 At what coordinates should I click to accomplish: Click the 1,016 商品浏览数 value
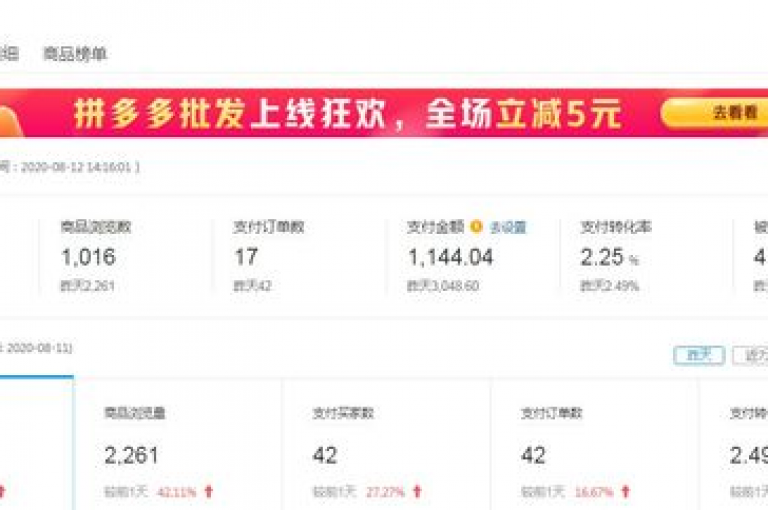pyautogui.click(x=89, y=257)
